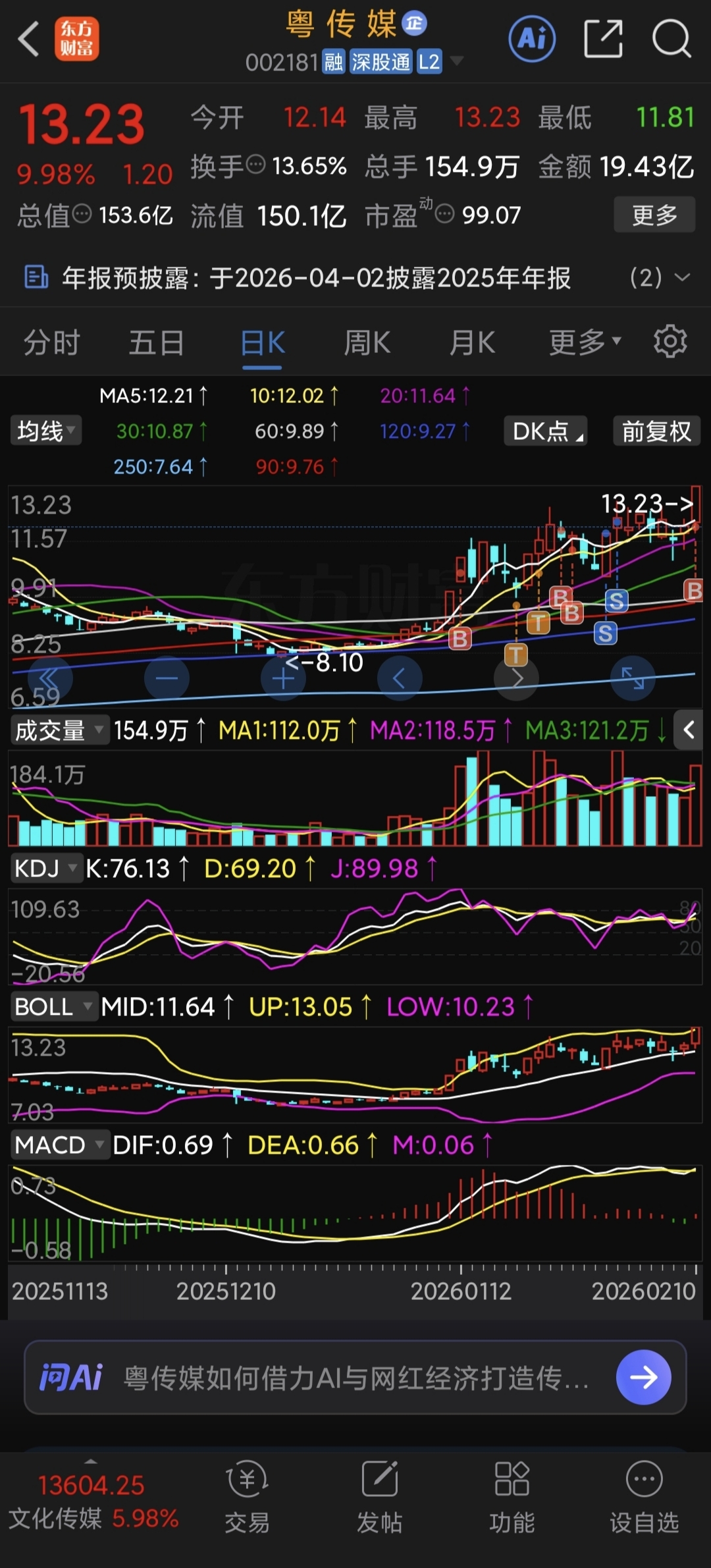Open the Ai assistant icon
The width and height of the screenshot is (711, 1568).
click(532, 39)
